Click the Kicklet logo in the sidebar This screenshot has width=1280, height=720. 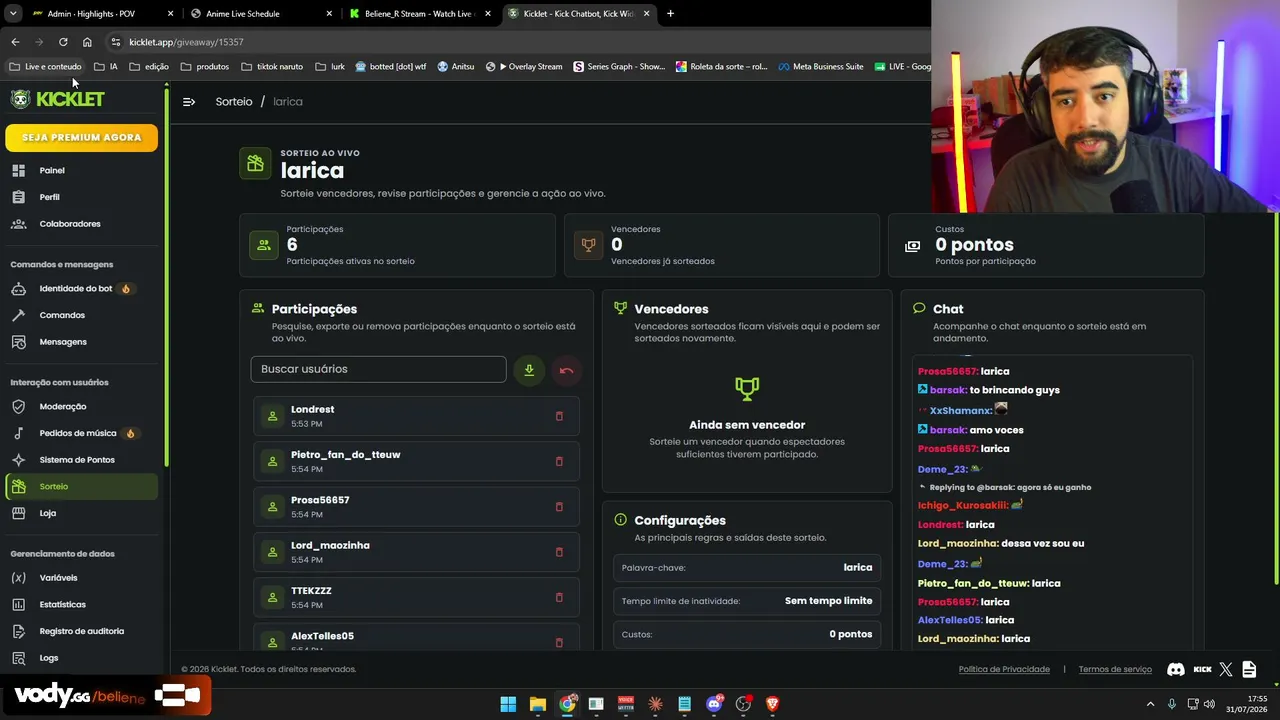pos(57,99)
